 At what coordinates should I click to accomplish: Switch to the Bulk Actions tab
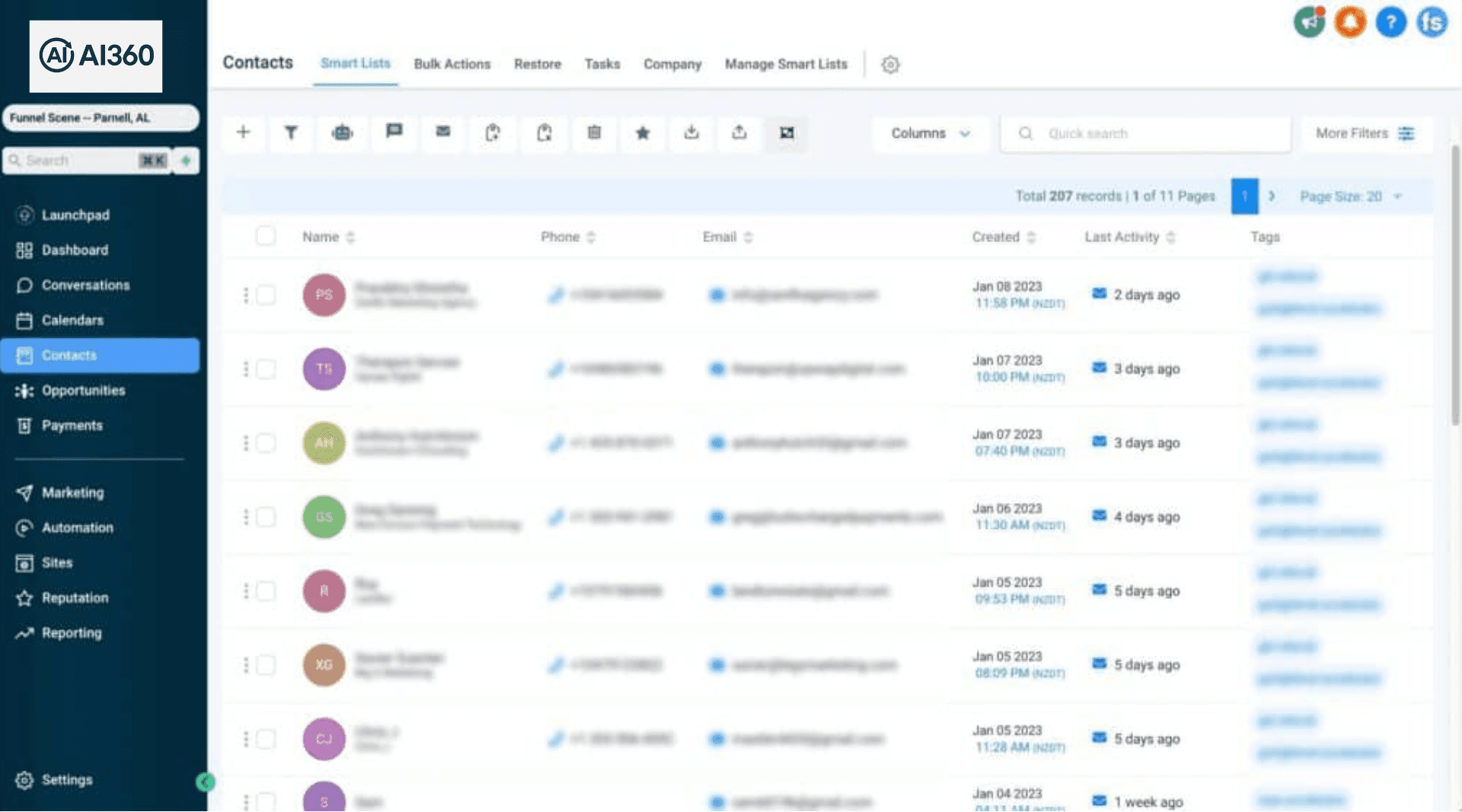(452, 65)
